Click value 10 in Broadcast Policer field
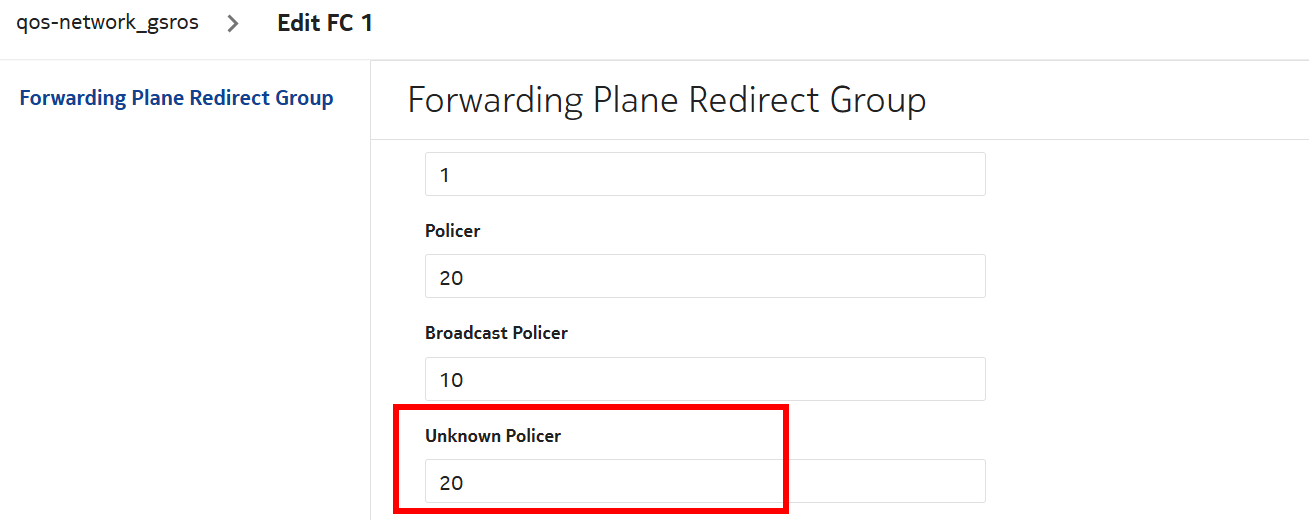This screenshot has width=1309, height=520. (451, 380)
